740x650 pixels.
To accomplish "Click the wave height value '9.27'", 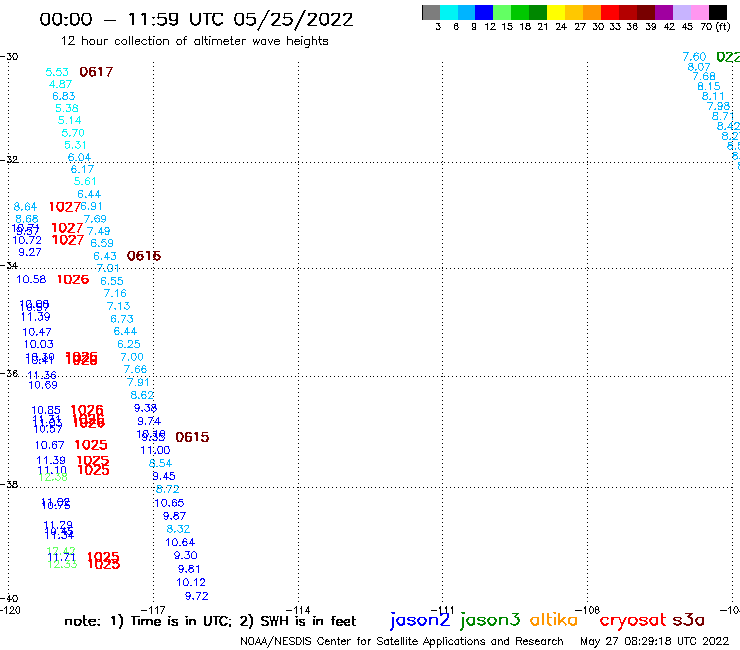I will (x=30, y=253).
